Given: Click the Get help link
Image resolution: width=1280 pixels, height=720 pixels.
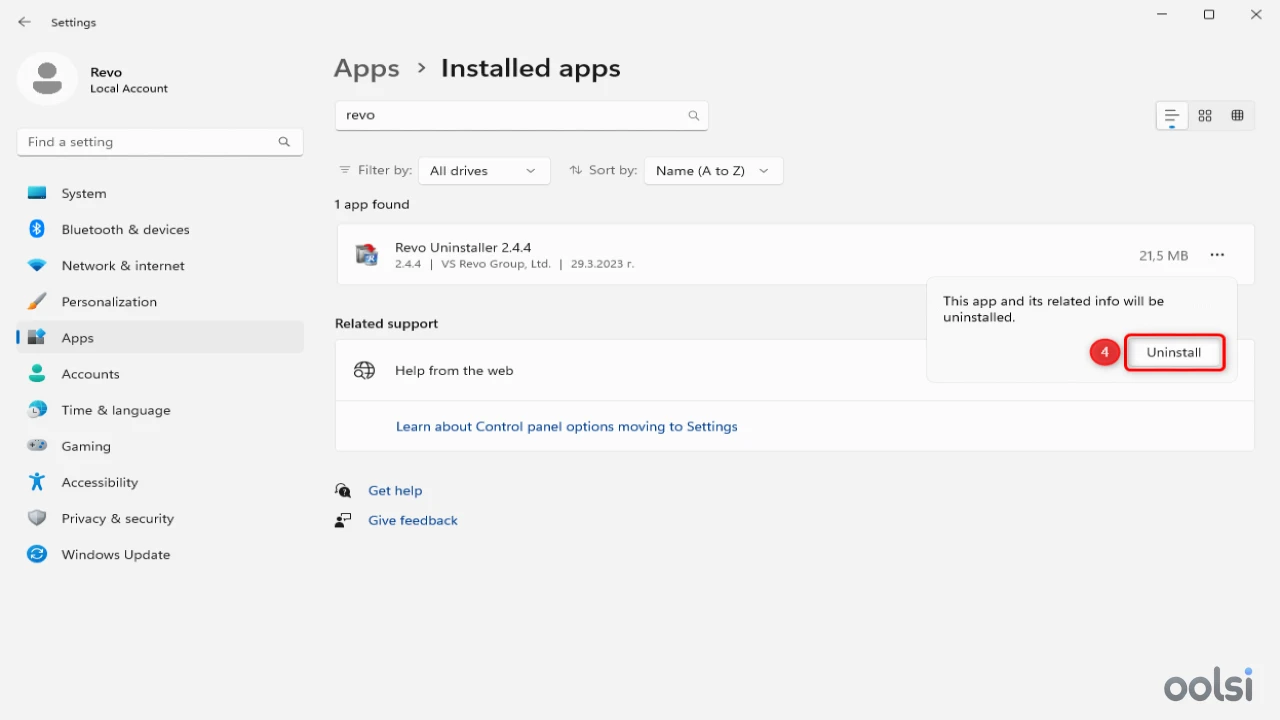Looking at the screenshot, I should point(395,490).
